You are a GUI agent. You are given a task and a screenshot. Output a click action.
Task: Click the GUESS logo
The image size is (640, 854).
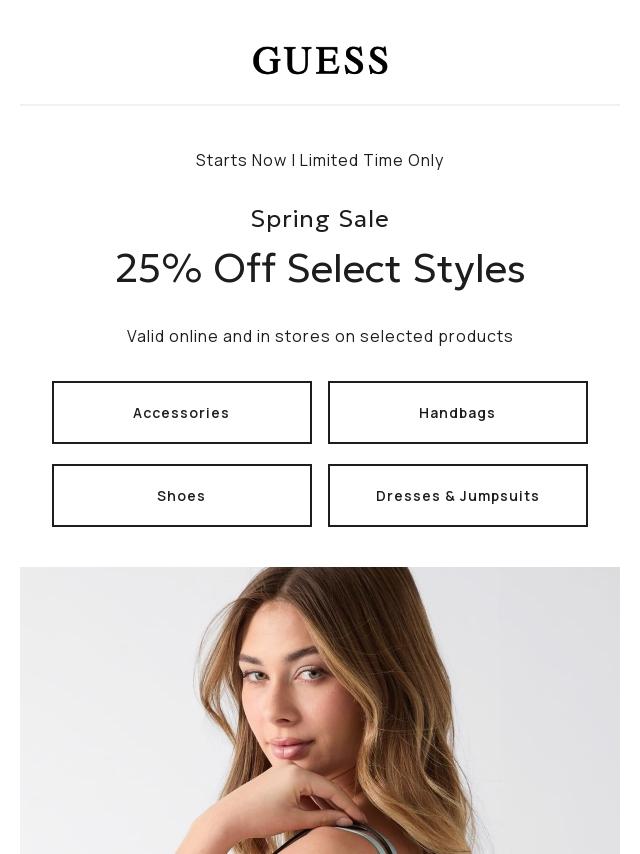pos(320,61)
